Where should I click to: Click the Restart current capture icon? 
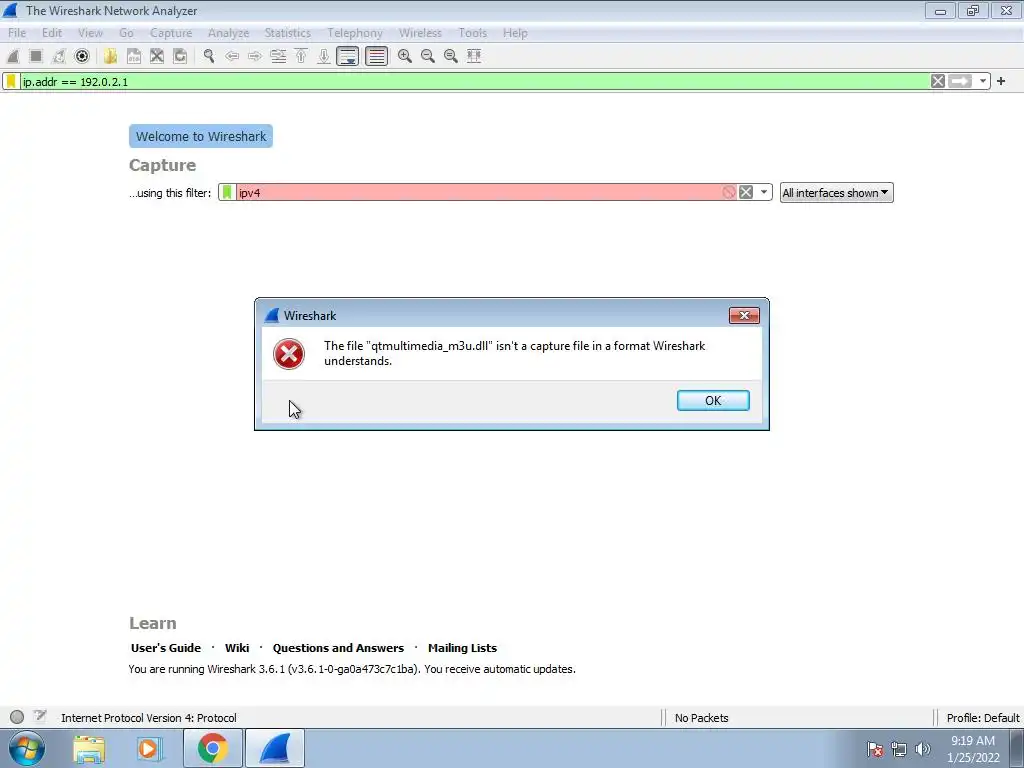(59, 56)
